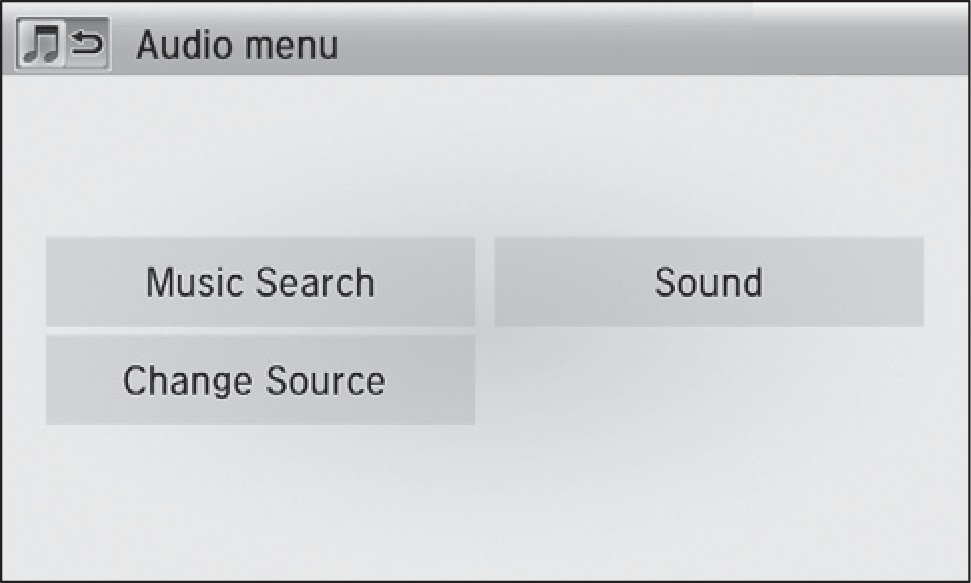Open Music Search
Screen dimensions: 971x583
tap(260, 282)
